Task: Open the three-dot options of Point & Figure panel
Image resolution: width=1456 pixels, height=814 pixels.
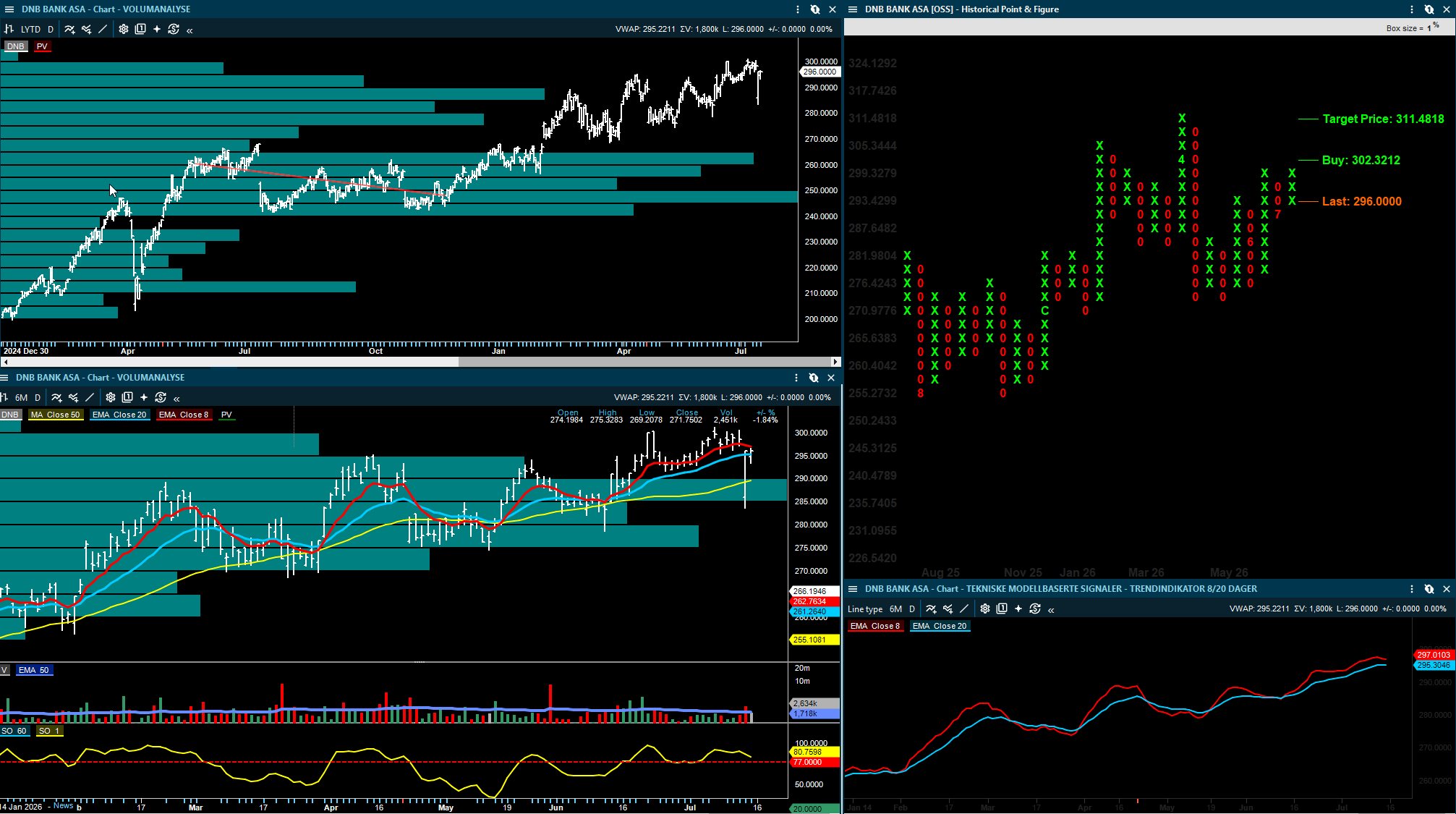Action: coord(1412,9)
